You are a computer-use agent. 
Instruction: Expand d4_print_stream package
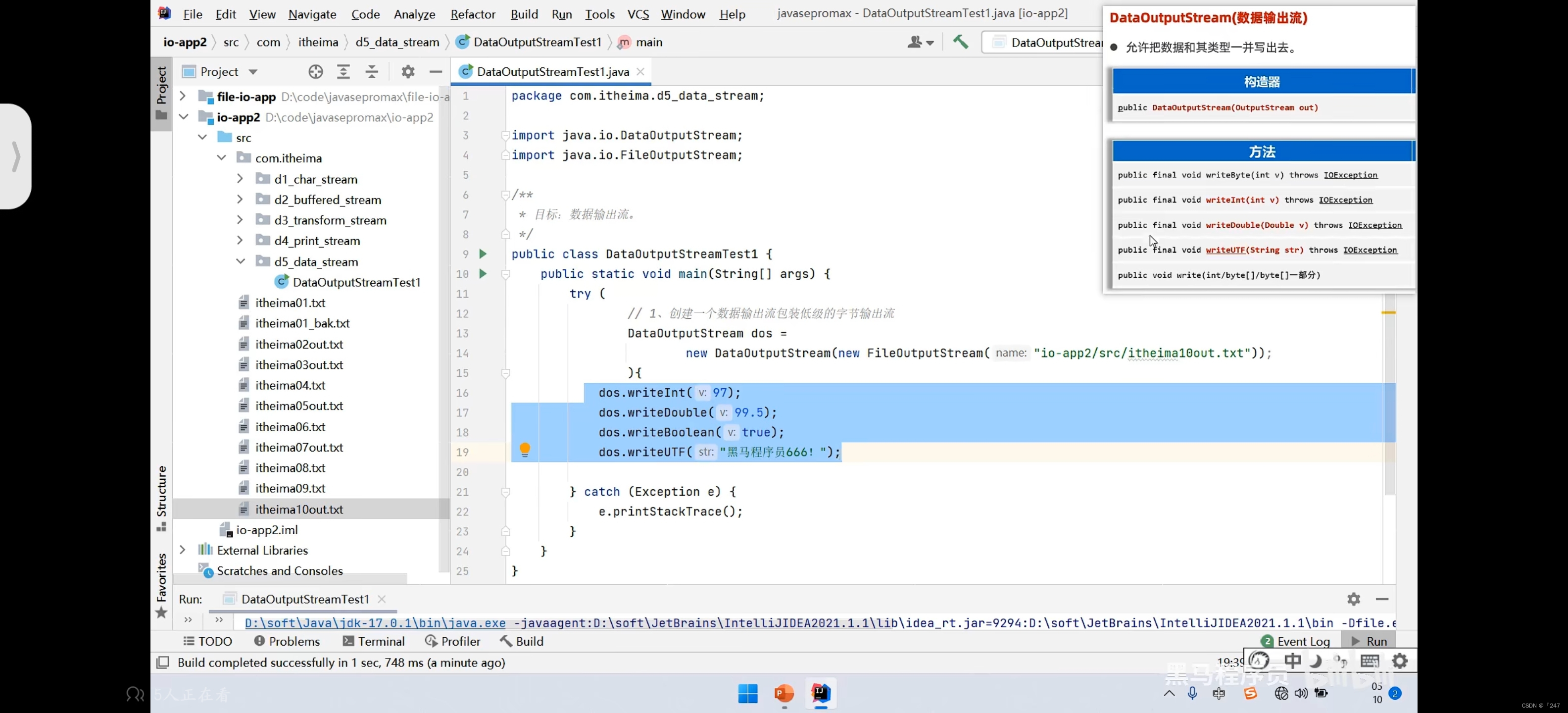click(240, 241)
